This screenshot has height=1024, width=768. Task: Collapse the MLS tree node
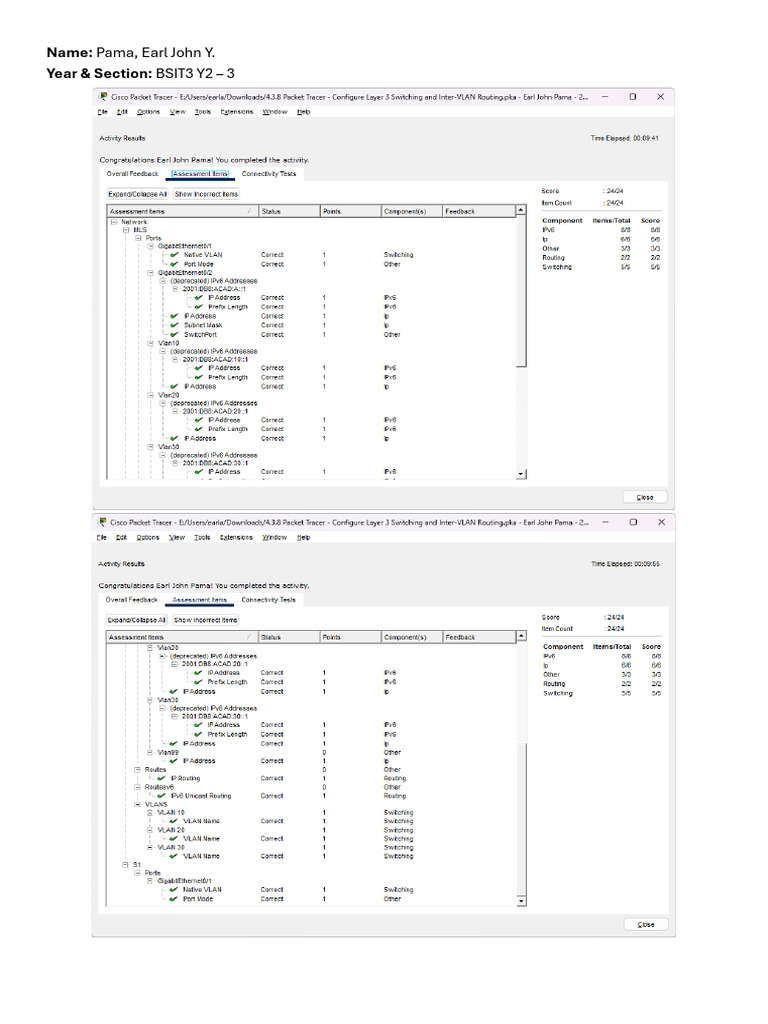click(x=125, y=229)
